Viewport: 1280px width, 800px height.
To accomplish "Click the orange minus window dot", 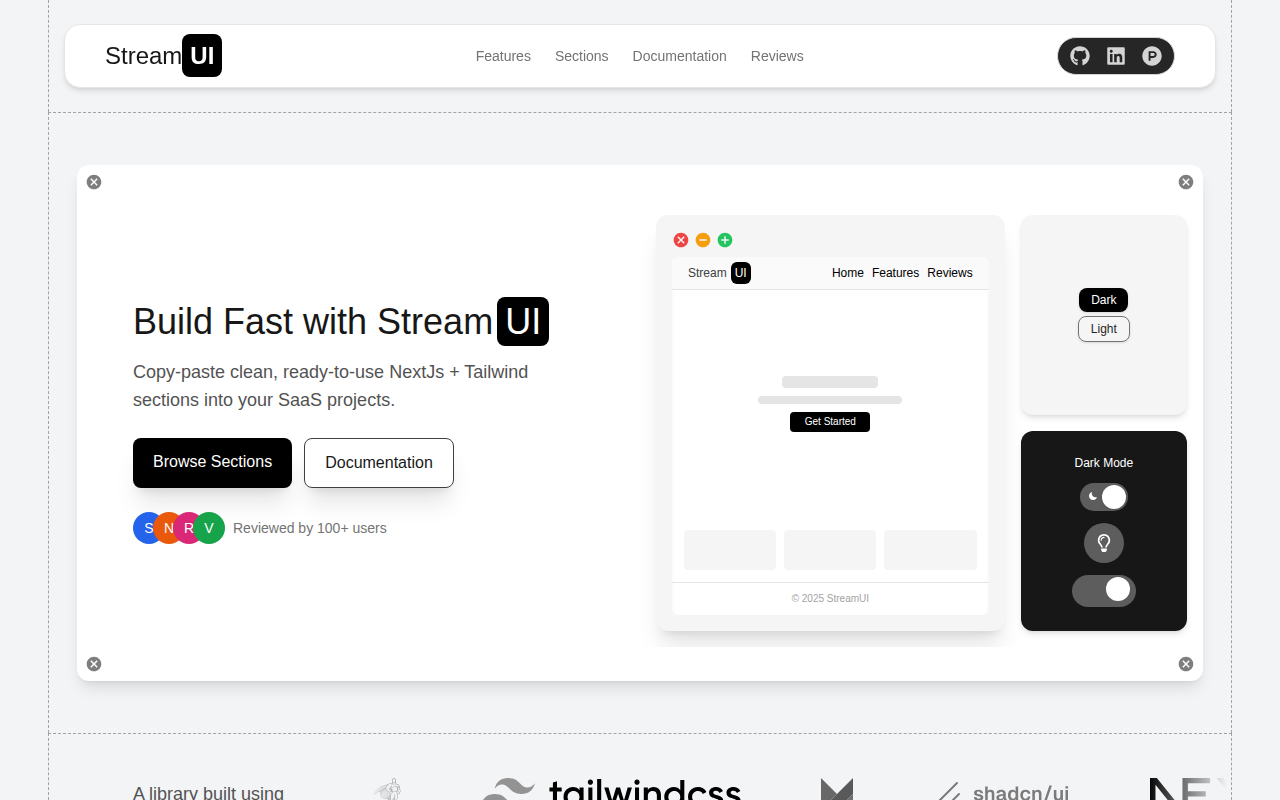I will coord(703,240).
